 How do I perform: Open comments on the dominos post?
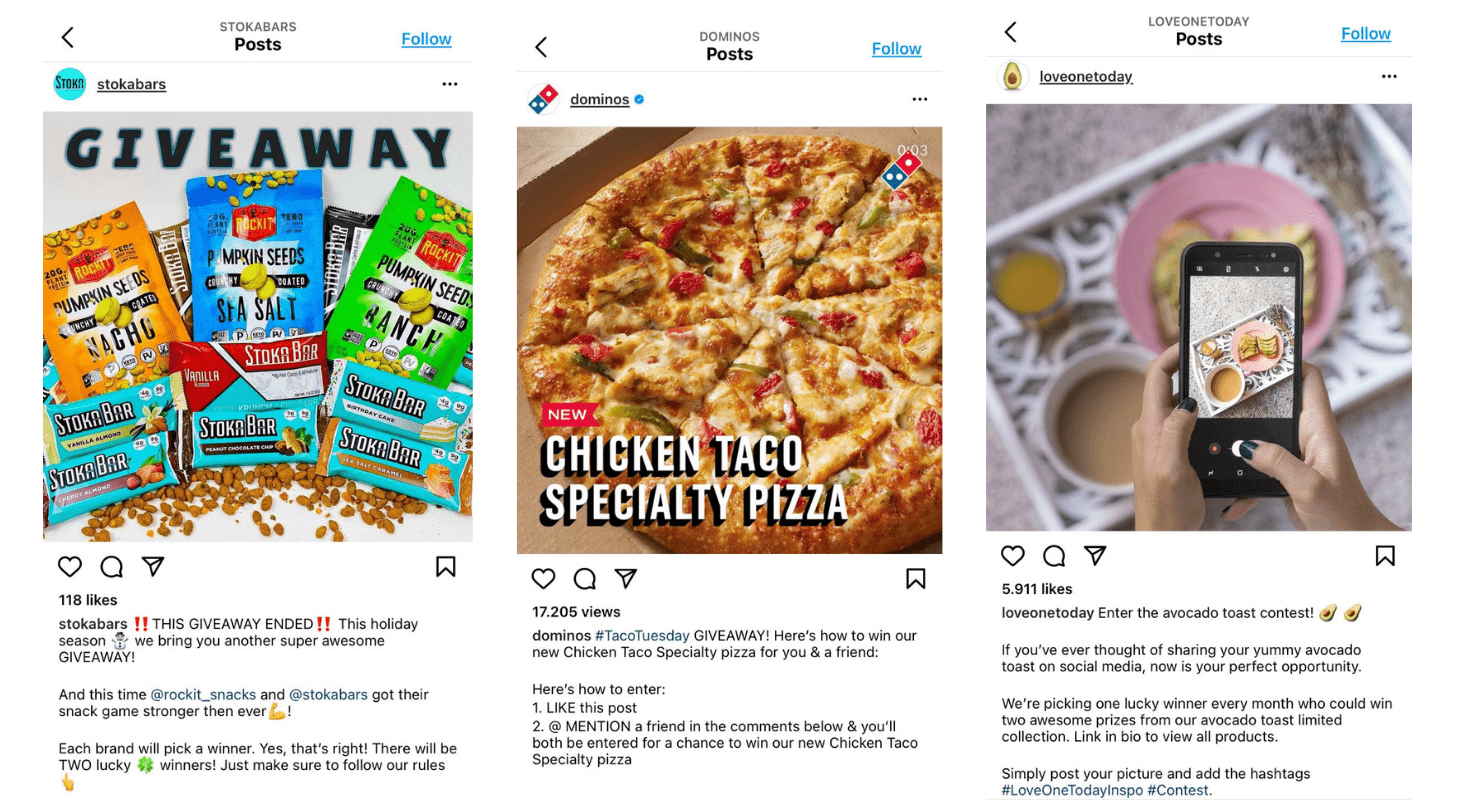click(x=585, y=579)
